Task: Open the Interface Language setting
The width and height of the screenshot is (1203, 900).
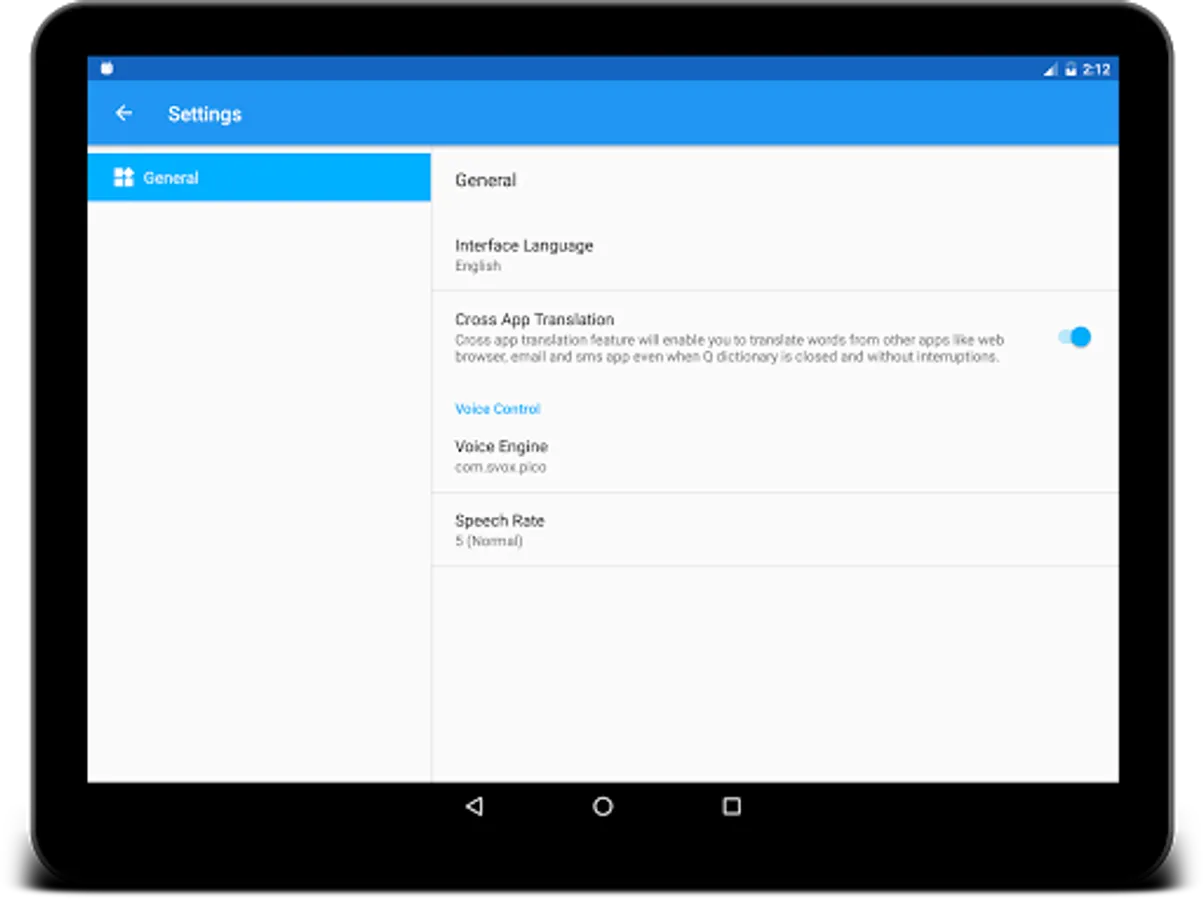Action: point(775,255)
